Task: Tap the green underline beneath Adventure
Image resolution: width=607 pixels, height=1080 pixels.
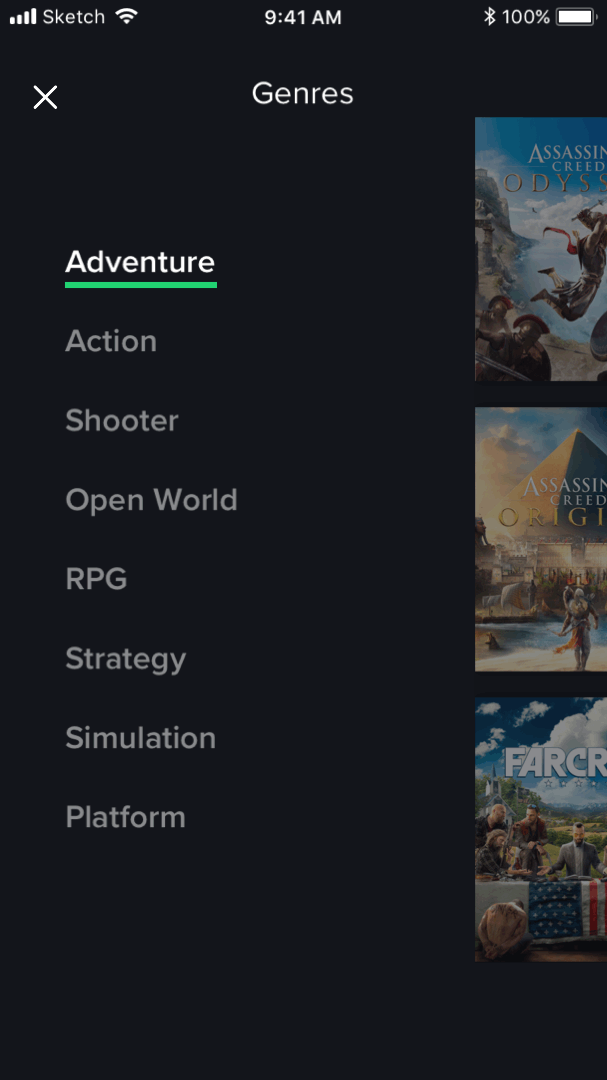Action: (x=141, y=284)
